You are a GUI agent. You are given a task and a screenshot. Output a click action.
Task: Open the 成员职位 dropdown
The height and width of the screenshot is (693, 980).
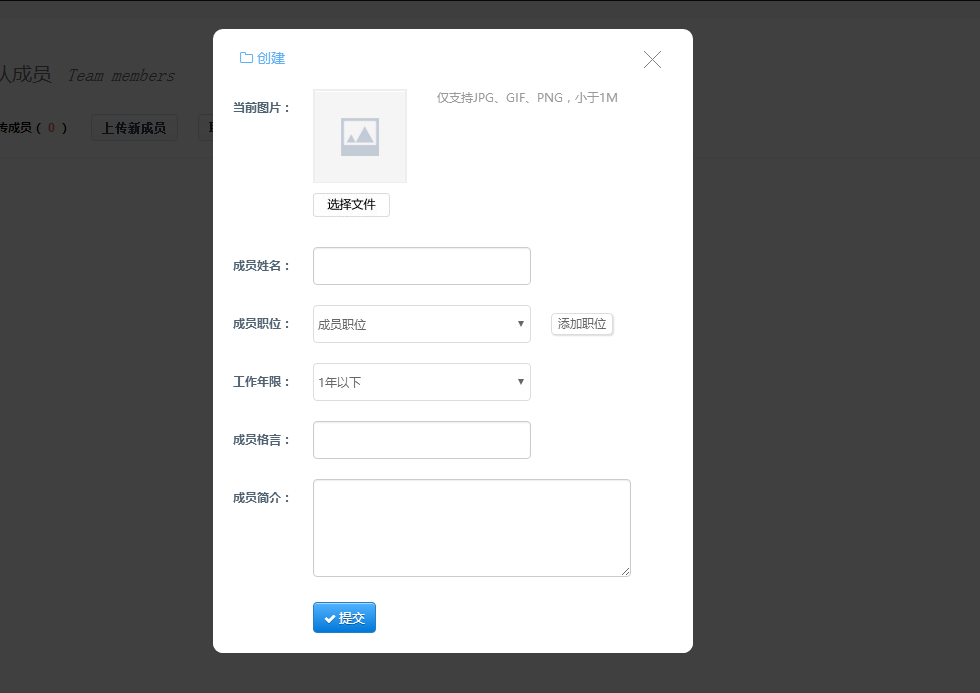[421, 324]
